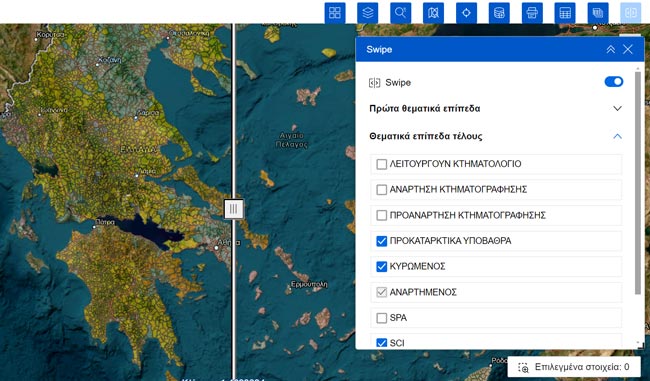This screenshot has width=650, height=381.
Task: Click the selected elements icon
Action: pyautogui.click(x=523, y=367)
